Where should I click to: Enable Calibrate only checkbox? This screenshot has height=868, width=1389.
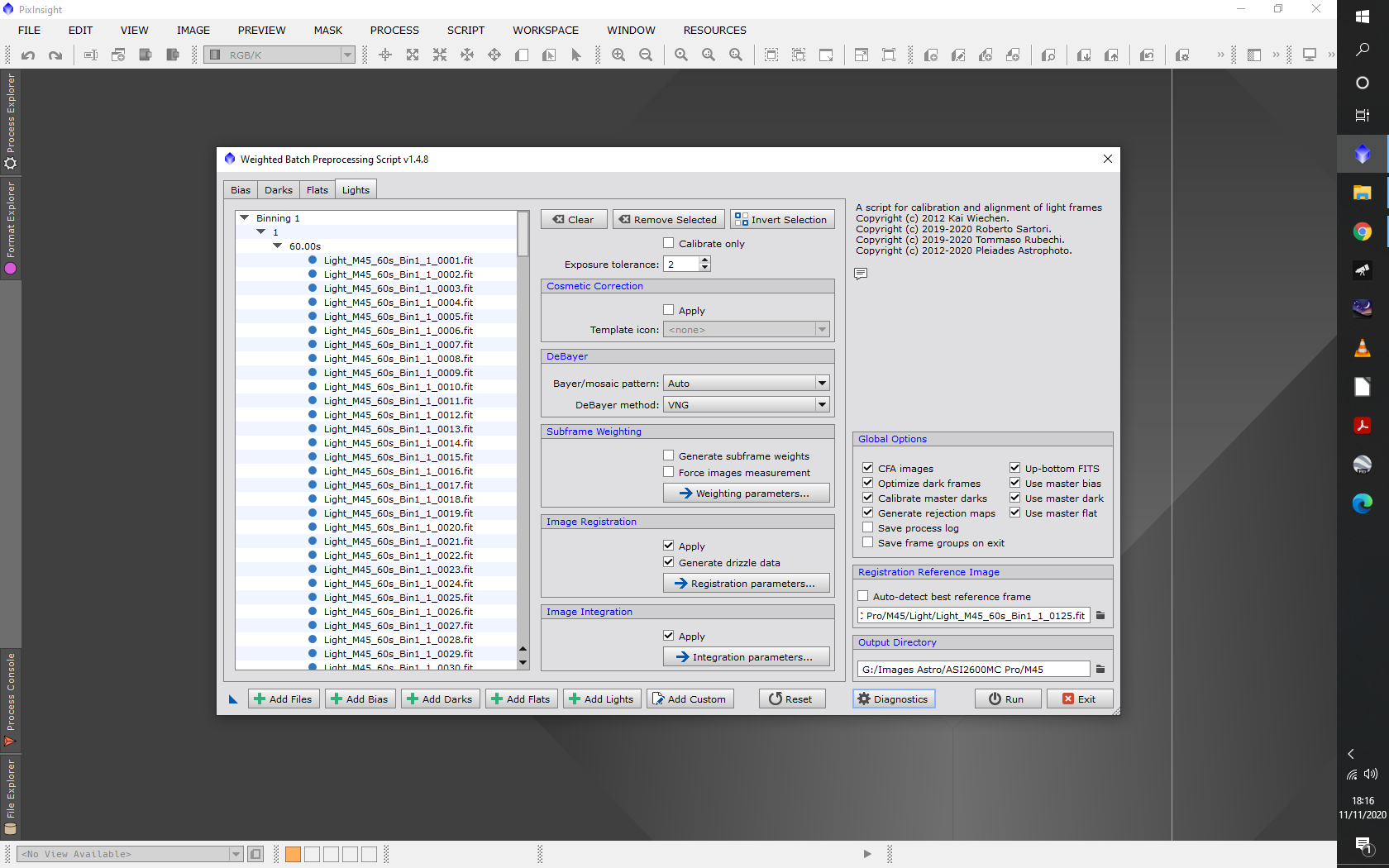tap(669, 244)
